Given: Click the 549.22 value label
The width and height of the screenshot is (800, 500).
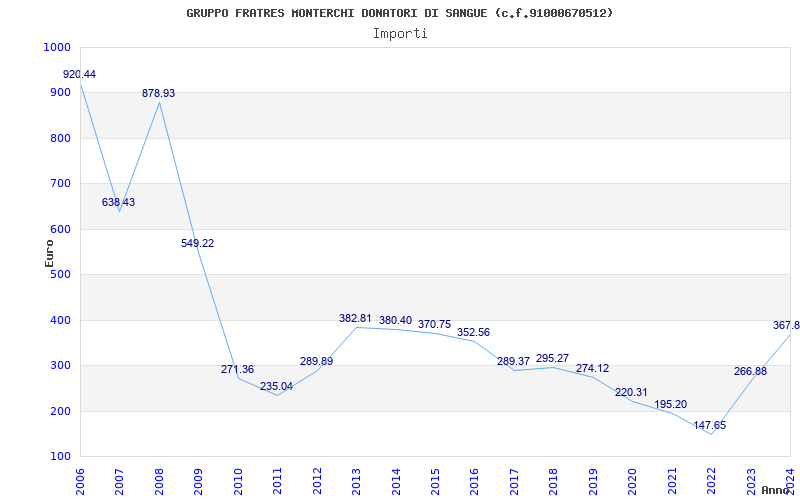Looking at the screenshot, I should [197, 243].
